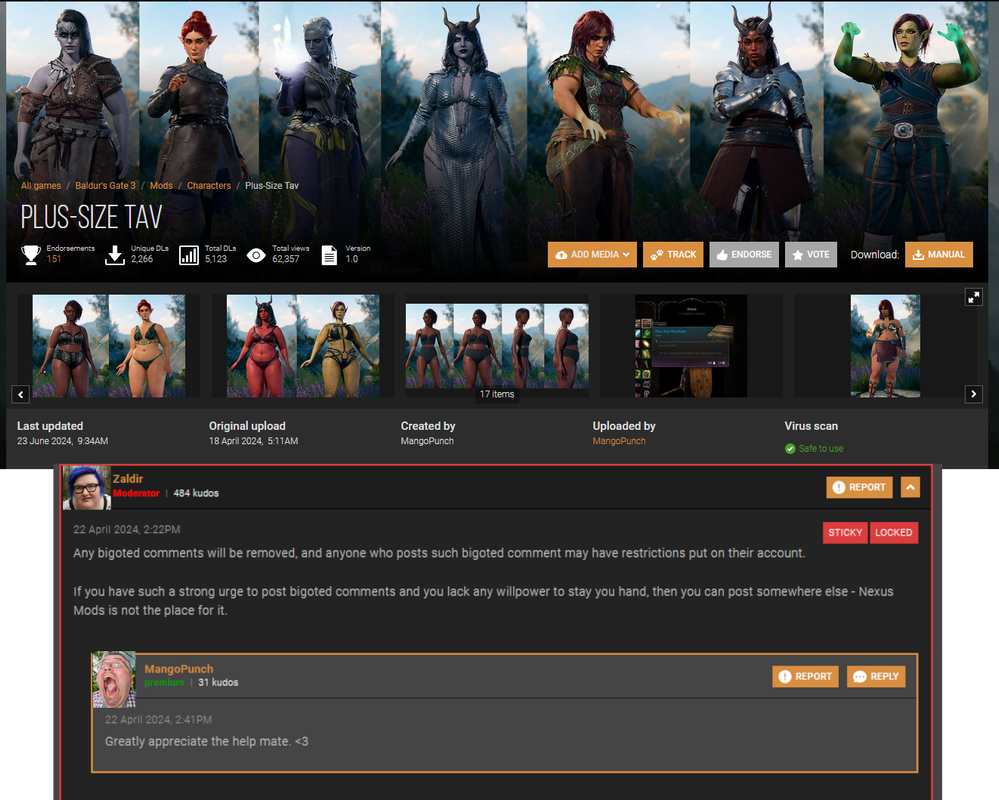Open last thumbnail with red-haired character
This screenshot has width=999, height=800.
pos(886,346)
